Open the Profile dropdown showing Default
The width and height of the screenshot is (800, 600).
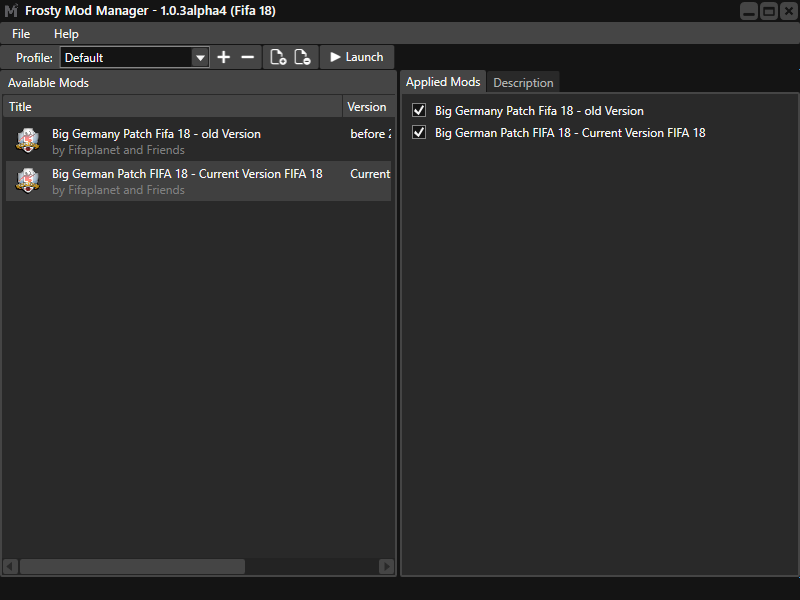click(x=135, y=58)
